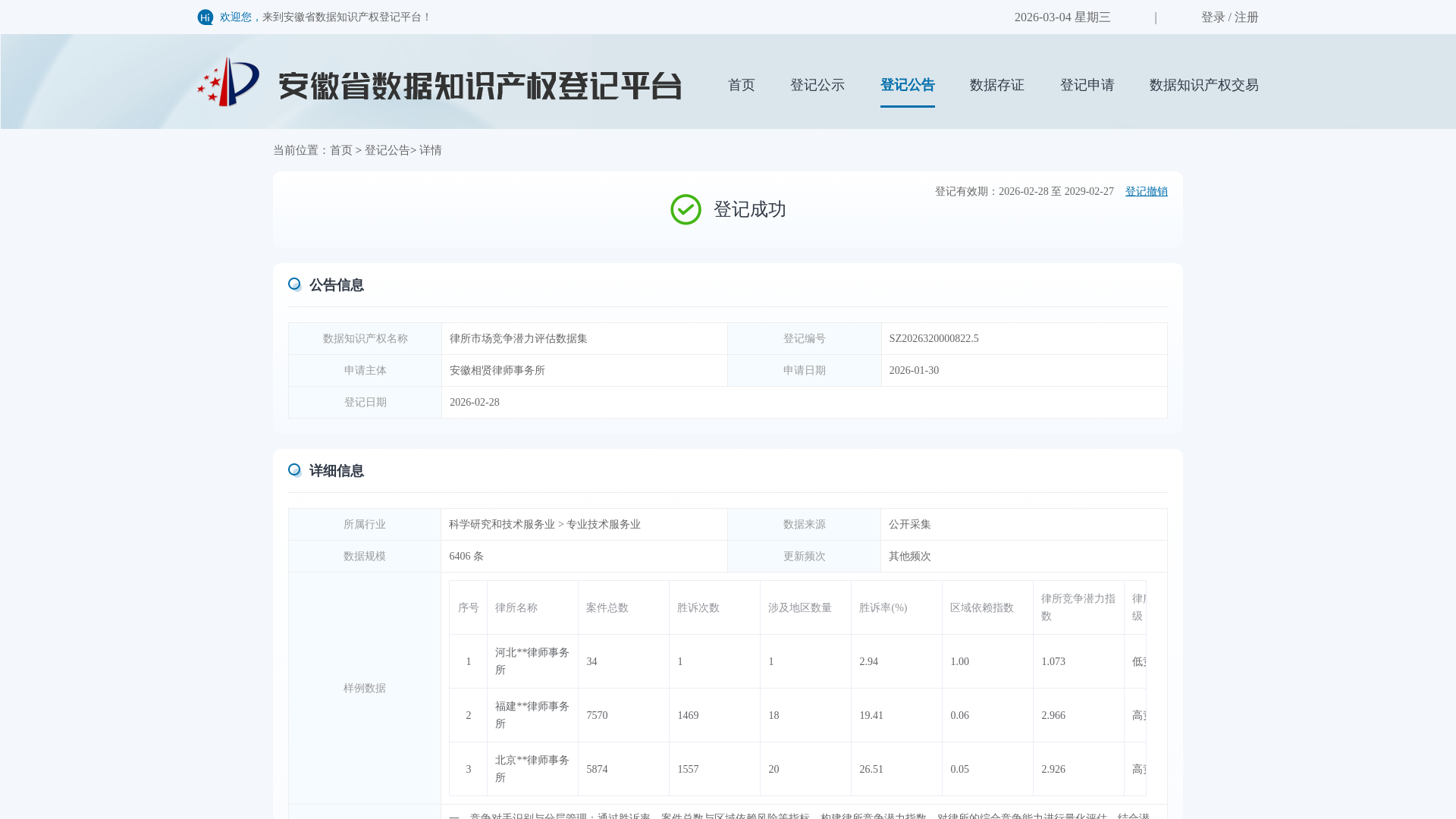Click the industry value 科学研究和技术服务业 > 专业技术服务业
This screenshot has height=819, width=1456.
pos(544,525)
